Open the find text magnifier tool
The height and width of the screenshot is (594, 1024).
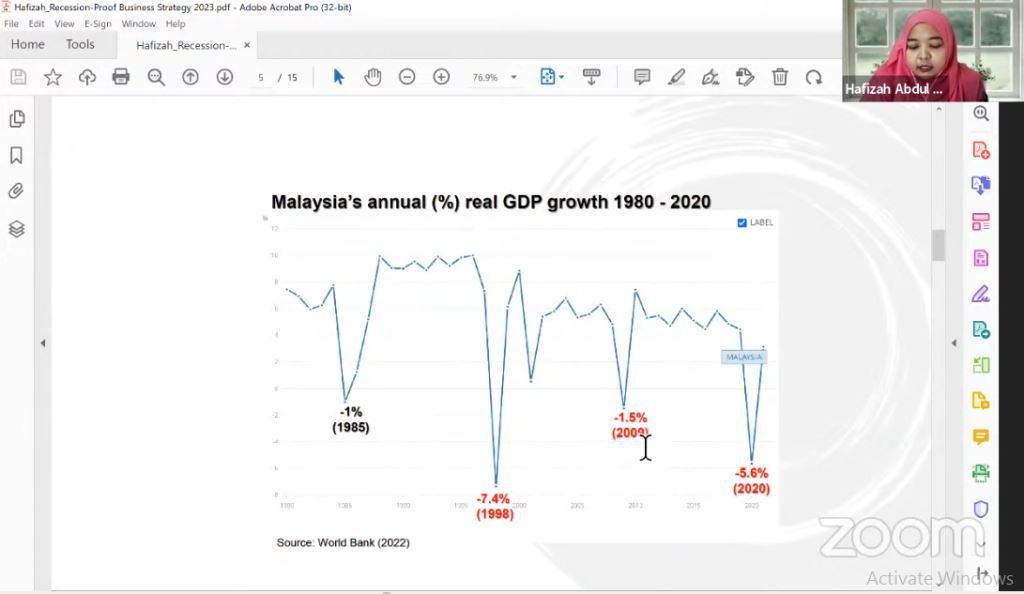pyautogui.click(x=156, y=77)
